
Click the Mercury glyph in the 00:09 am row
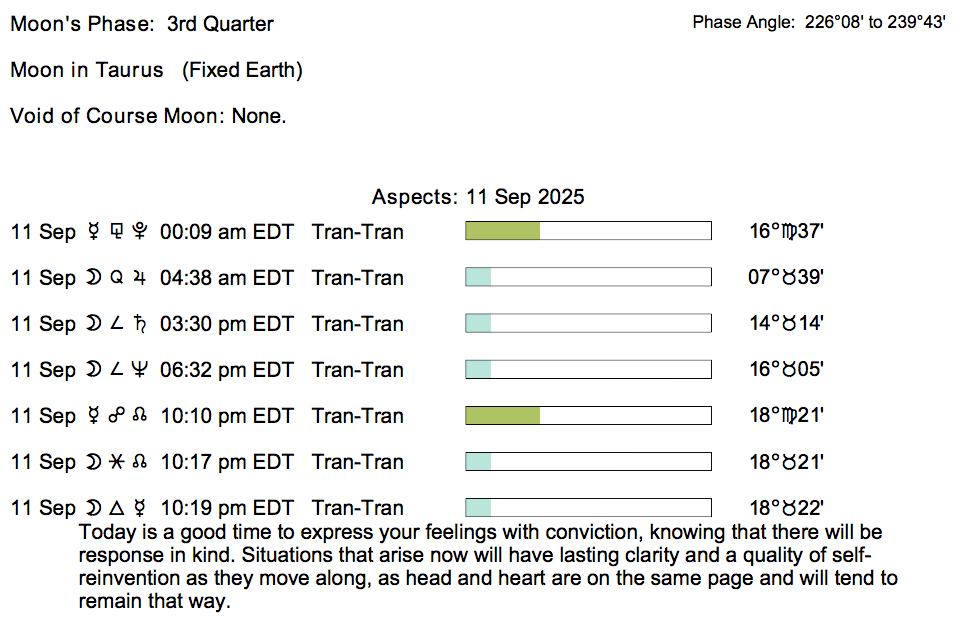[93, 232]
